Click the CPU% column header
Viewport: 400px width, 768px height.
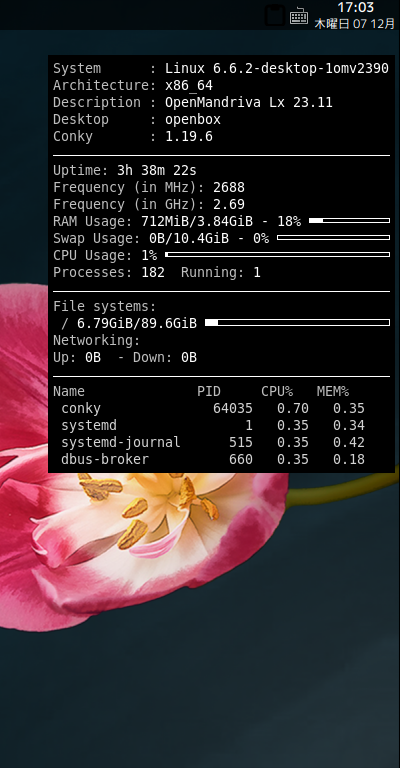click(x=277, y=391)
